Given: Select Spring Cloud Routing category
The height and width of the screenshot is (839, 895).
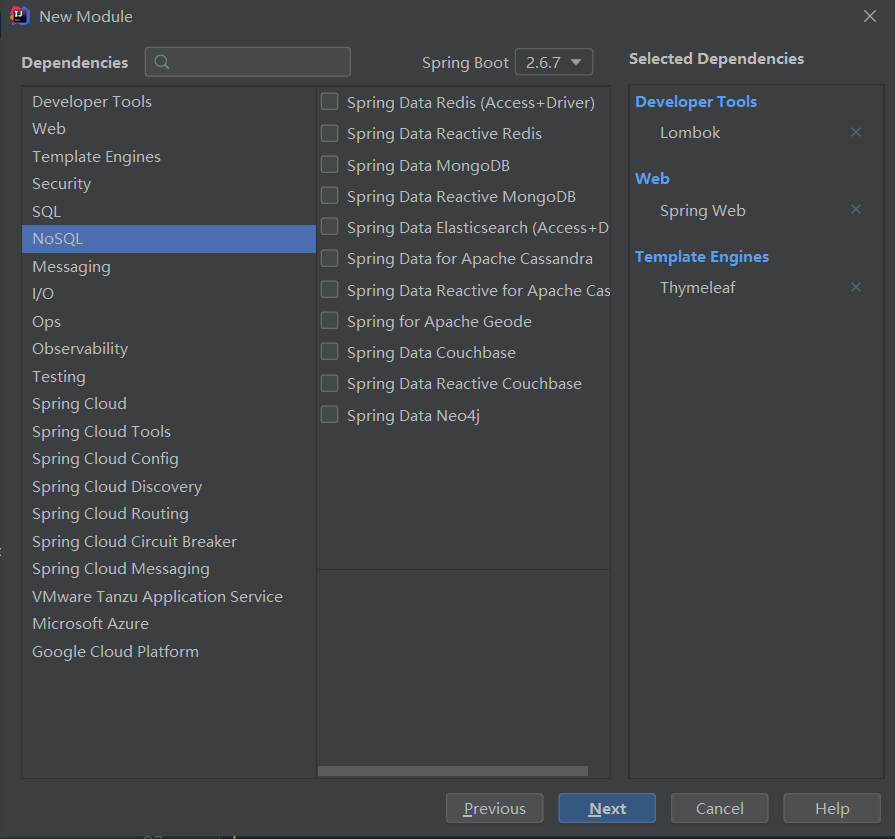Looking at the screenshot, I should tap(168, 514).
